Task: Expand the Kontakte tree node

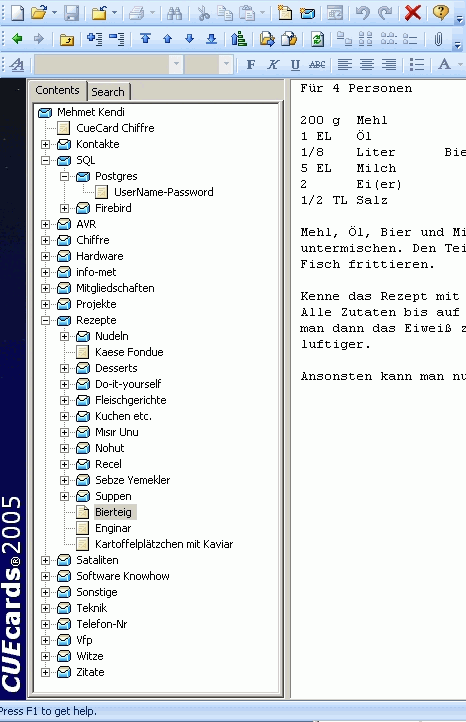Action: point(46,145)
